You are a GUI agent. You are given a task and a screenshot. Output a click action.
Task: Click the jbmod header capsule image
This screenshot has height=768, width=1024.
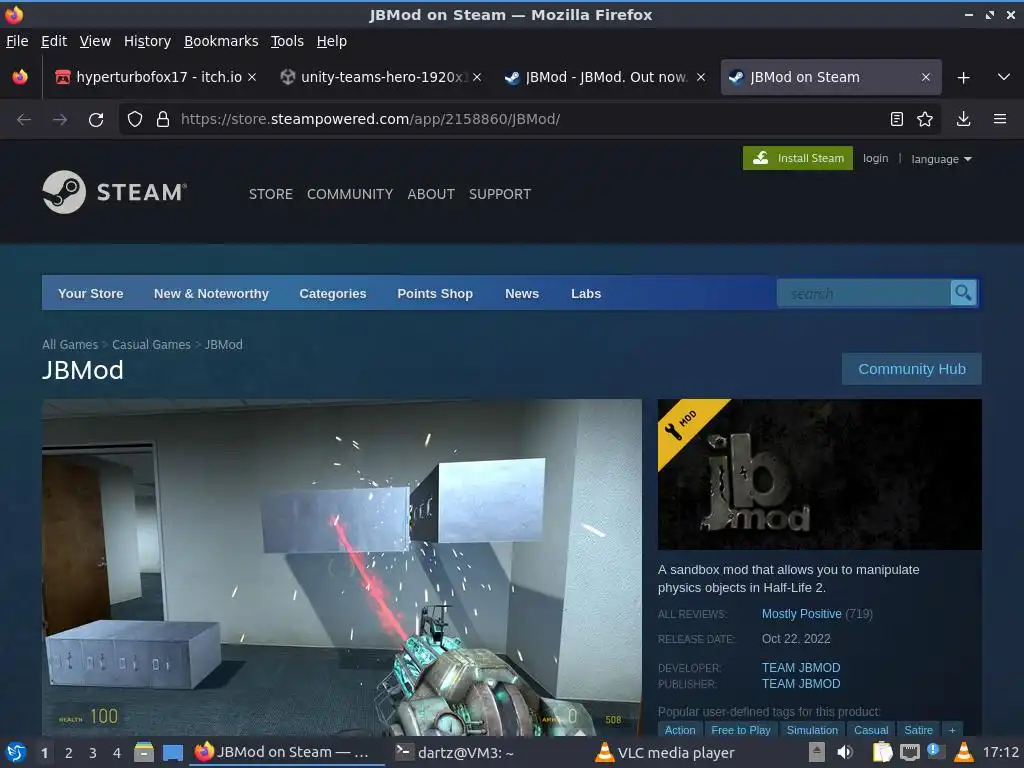tap(820, 474)
